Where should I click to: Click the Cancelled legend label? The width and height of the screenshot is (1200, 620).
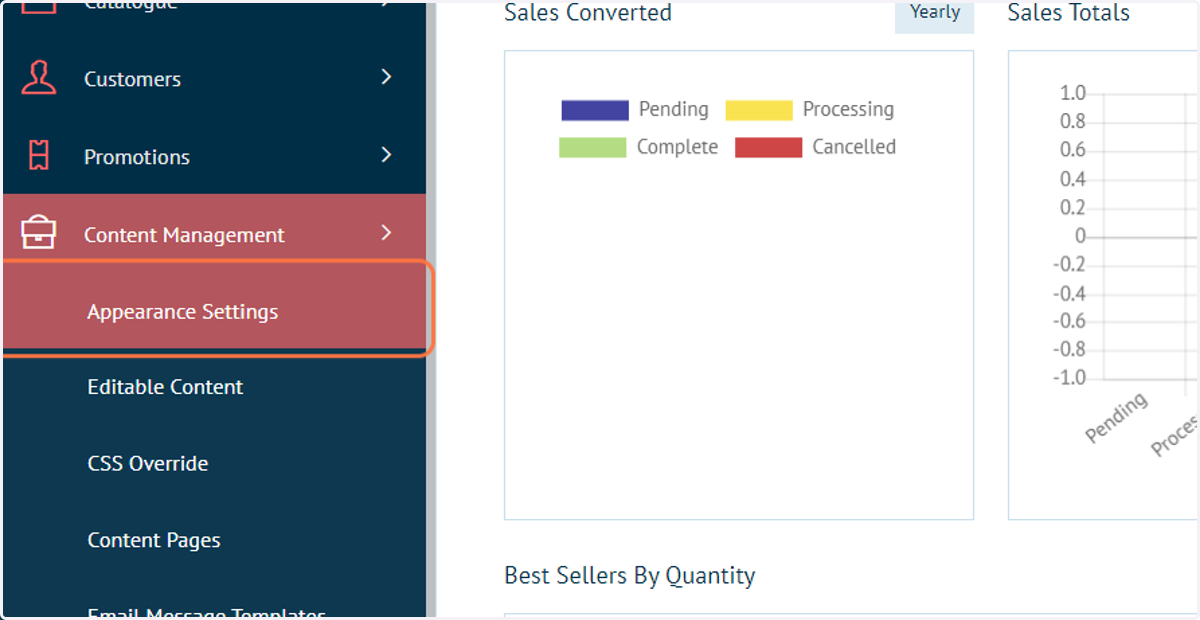pyautogui.click(x=854, y=147)
